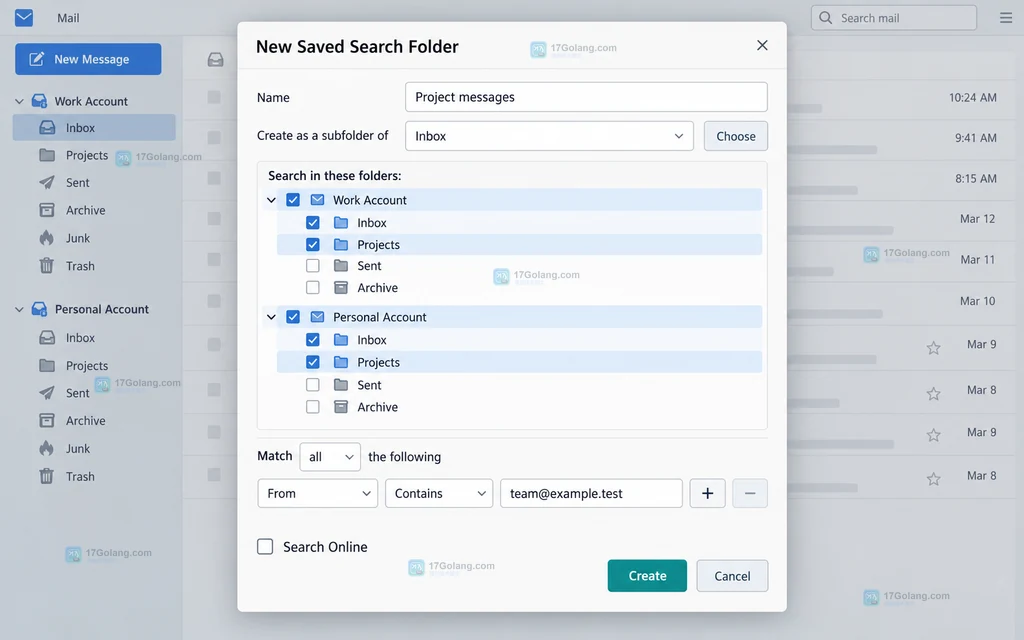Check Sent under Work Account in the dialog
Viewport: 1024px width, 640px height.
(x=313, y=266)
